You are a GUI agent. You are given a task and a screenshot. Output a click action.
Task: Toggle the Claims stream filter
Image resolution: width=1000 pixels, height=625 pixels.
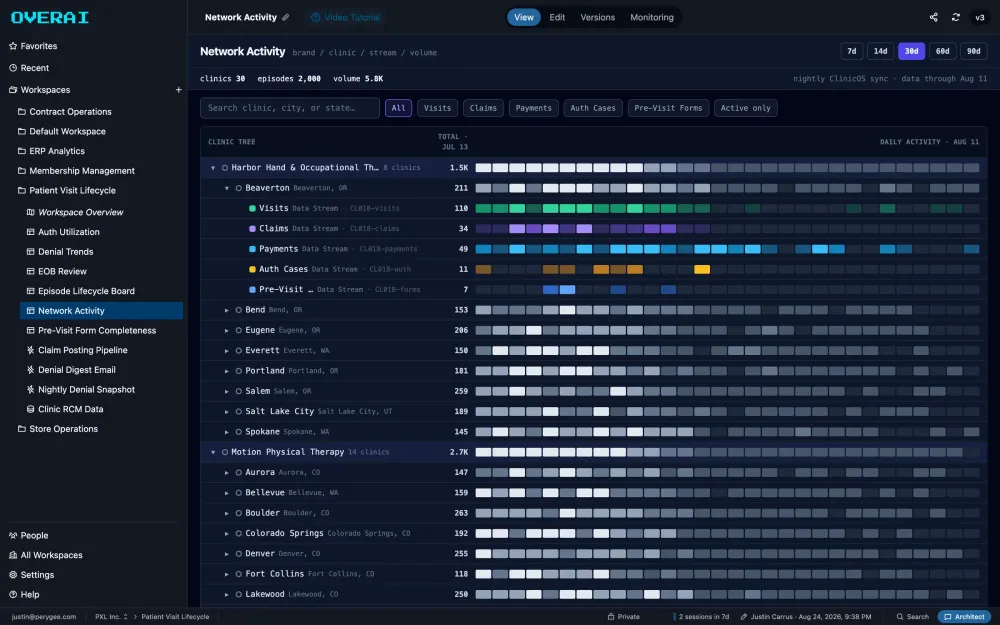coord(483,108)
